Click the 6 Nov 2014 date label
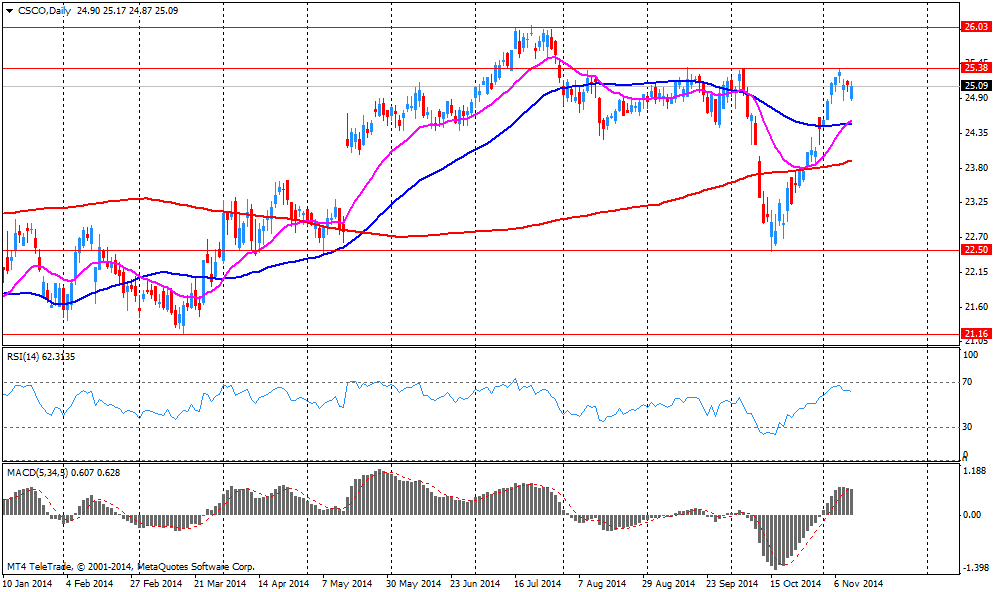The width and height of the screenshot is (999, 592). point(858,582)
